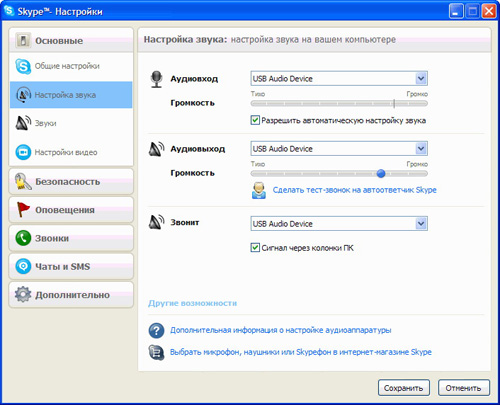Select the Настройка звука sidebar item
This screenshot has width=500, height=405.
click(x=71, y=95)
